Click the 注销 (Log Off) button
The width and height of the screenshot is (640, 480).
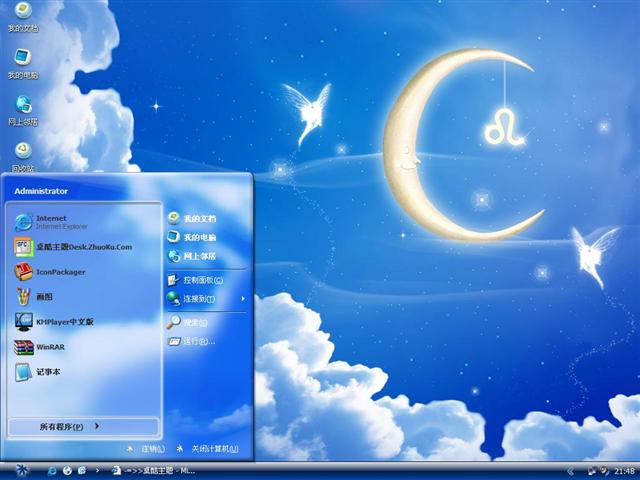(146, 449)
